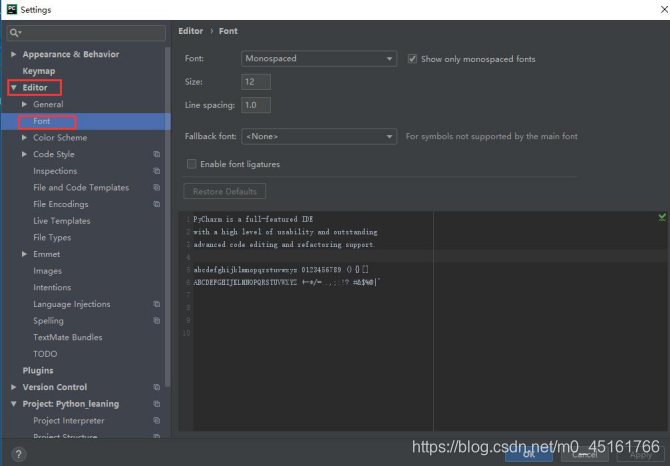The width and height of the screenshot is (670, 466).
Task: Open Live Templates settings
Action: [x=62, y=221]
